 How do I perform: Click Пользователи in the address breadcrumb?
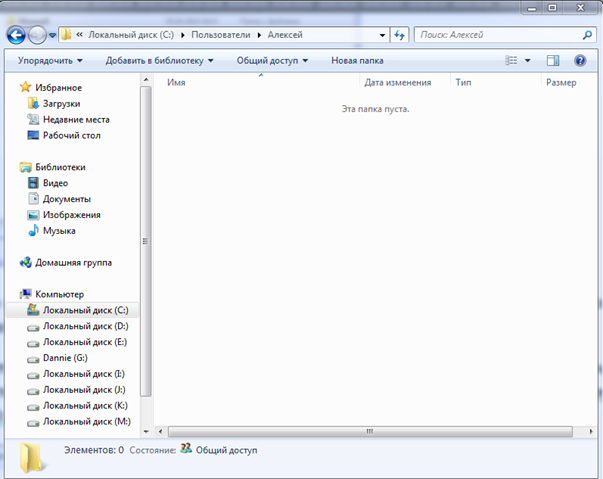point(221,35)
